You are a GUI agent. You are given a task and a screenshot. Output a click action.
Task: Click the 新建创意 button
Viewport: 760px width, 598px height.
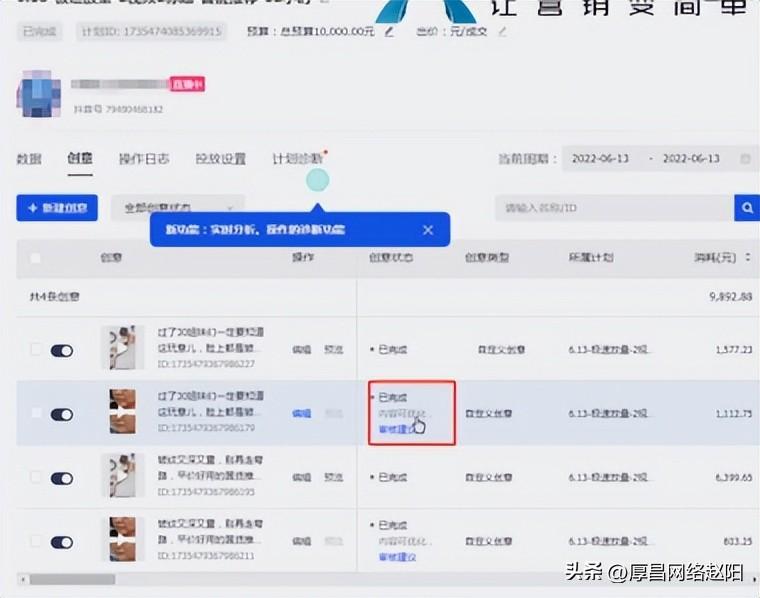[57, 208]
